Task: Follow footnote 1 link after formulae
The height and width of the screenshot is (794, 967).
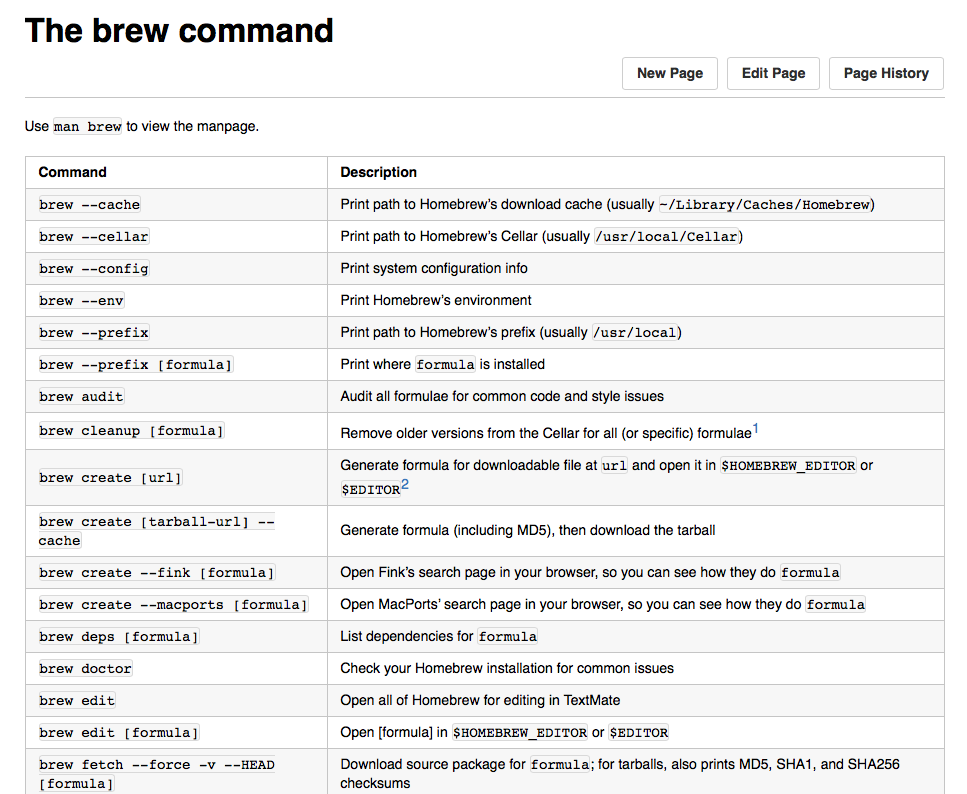Action: pyautogui.click(x=756, y=429)
